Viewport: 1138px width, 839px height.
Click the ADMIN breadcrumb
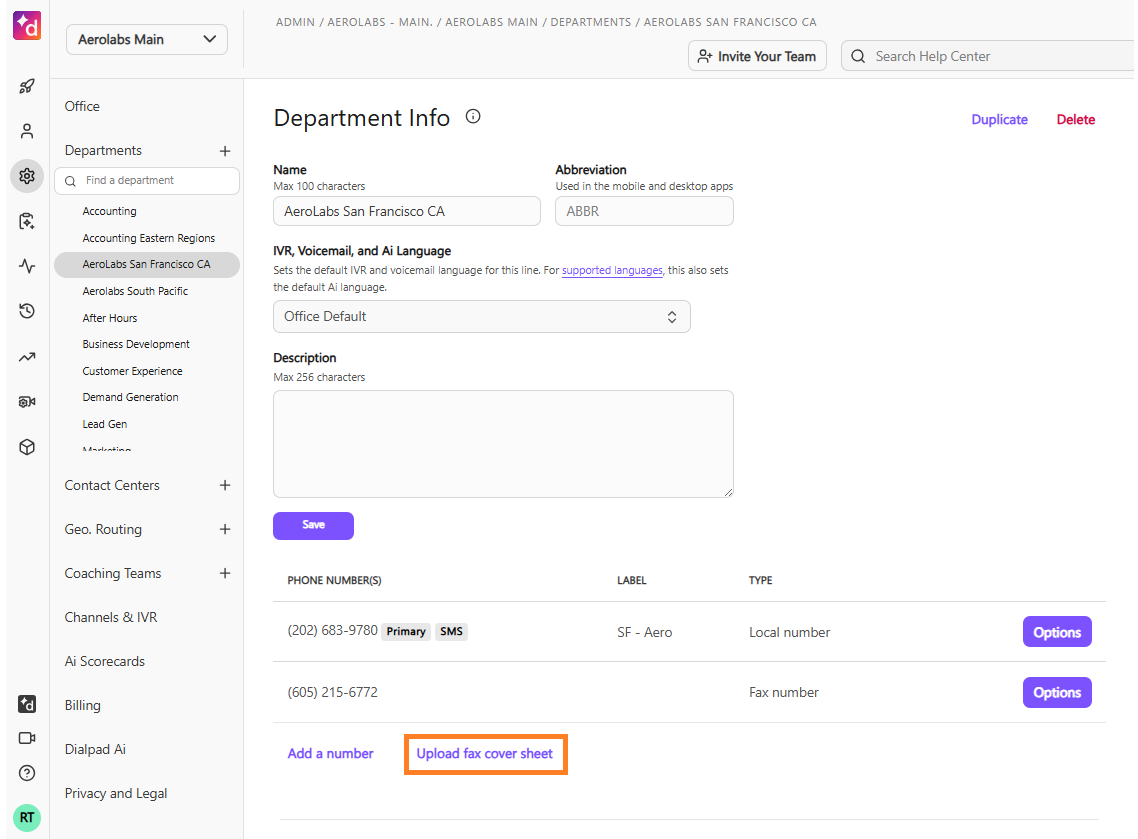tap(295, 22)
